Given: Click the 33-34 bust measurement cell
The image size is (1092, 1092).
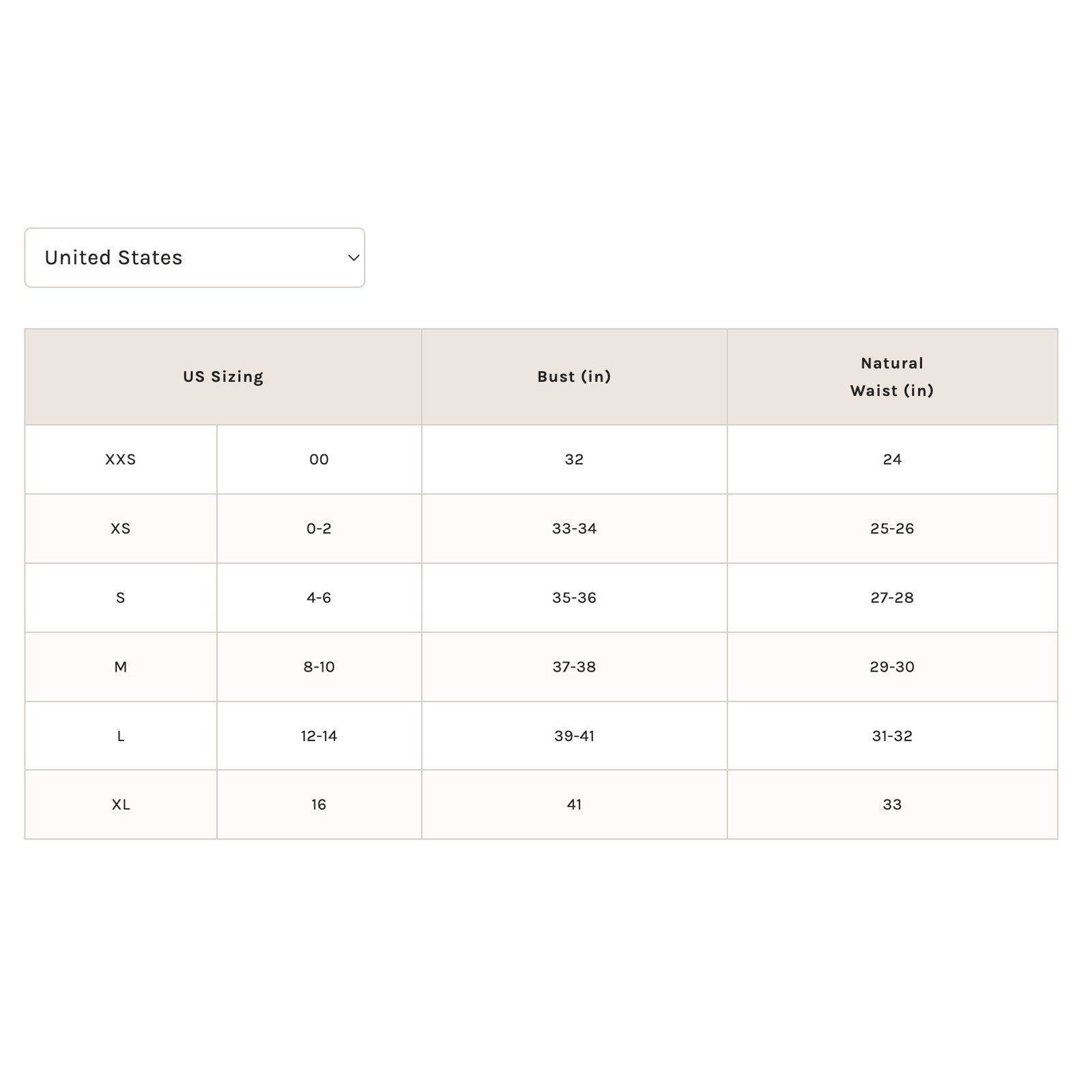Looking at the screenshot, I should pos(575,528).
